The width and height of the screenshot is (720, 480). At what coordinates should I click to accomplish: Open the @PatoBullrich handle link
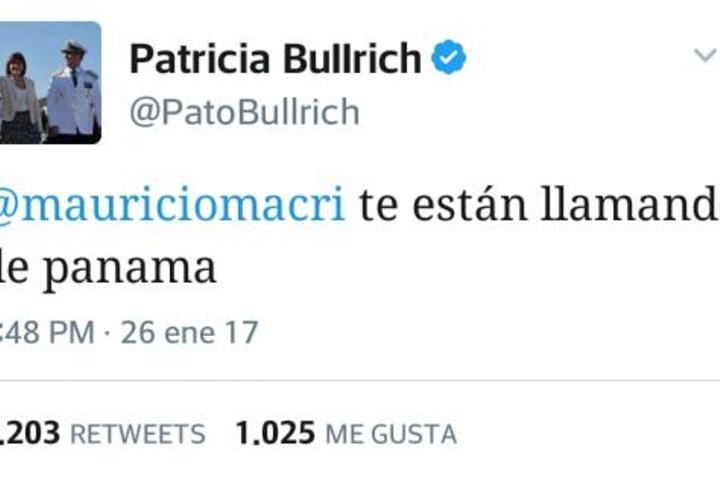coord(244,112)
